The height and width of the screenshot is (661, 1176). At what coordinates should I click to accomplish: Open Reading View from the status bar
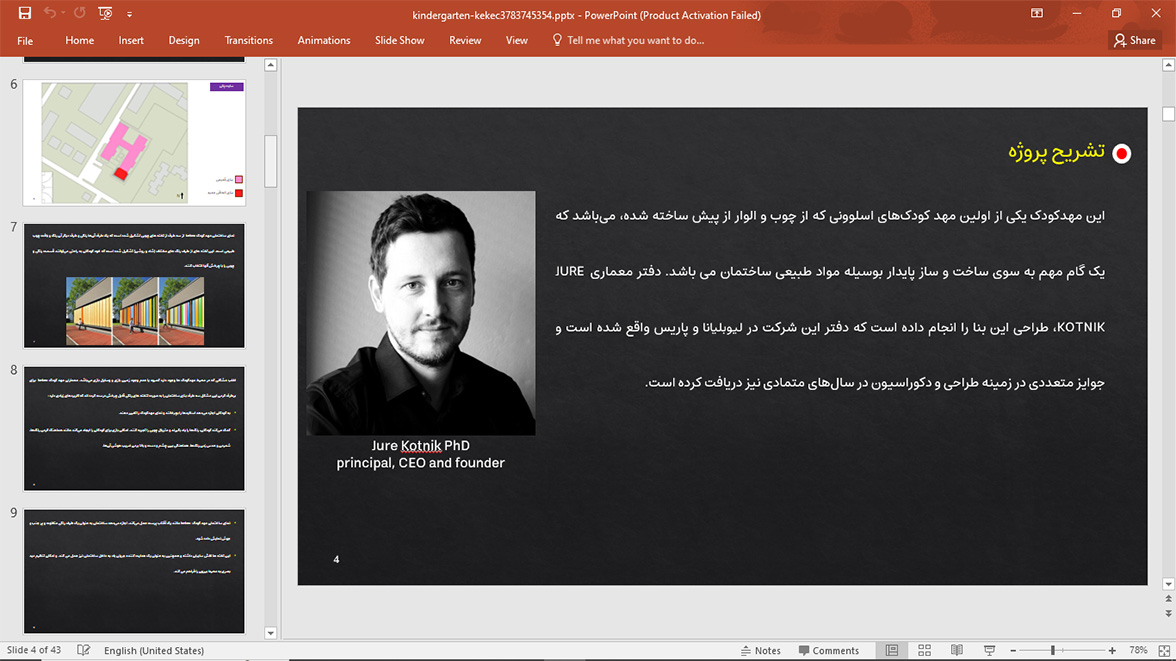tap(957, 650)
